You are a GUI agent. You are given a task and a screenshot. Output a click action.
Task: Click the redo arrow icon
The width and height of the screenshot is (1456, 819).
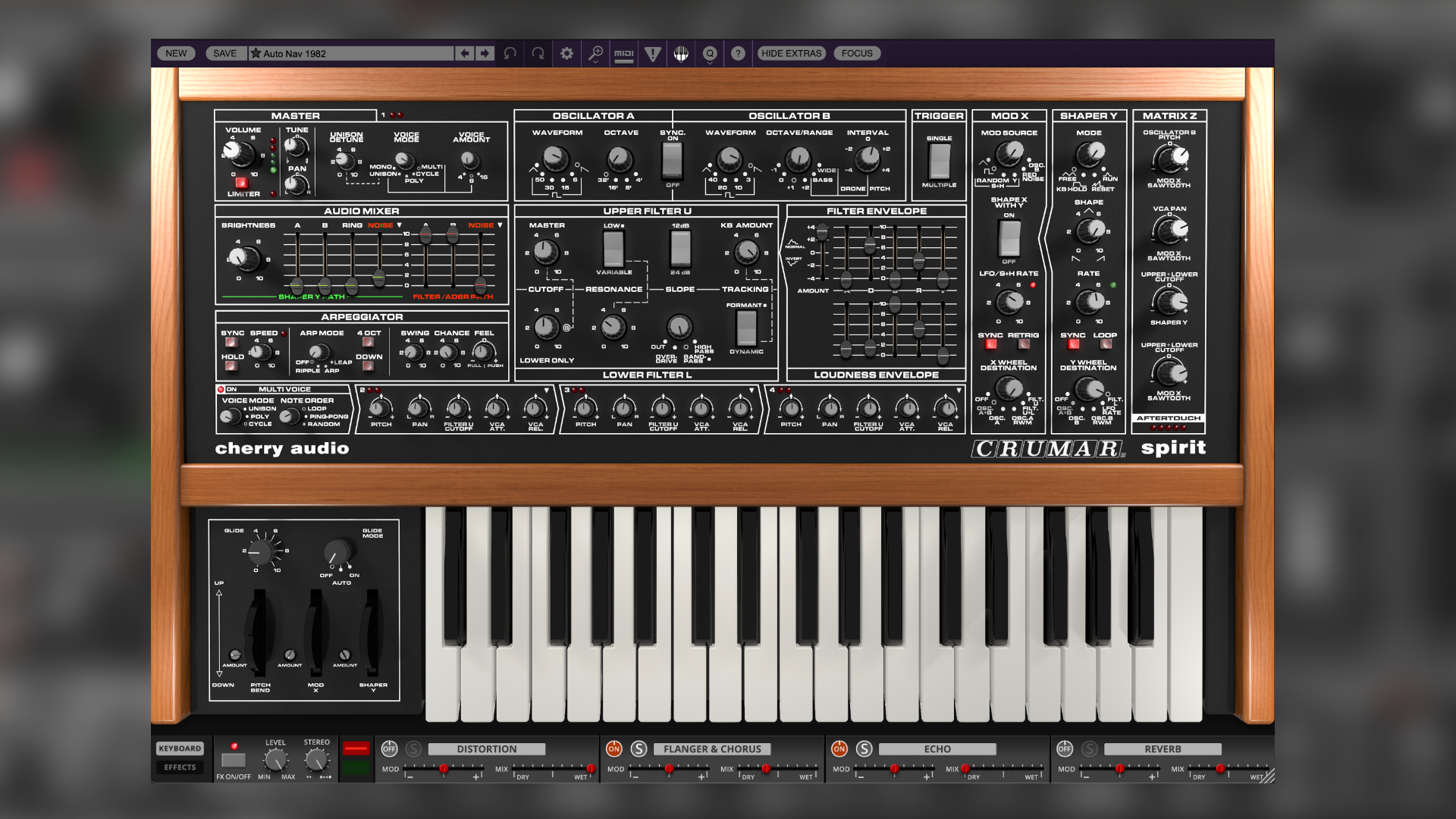[x=538, y=53]
